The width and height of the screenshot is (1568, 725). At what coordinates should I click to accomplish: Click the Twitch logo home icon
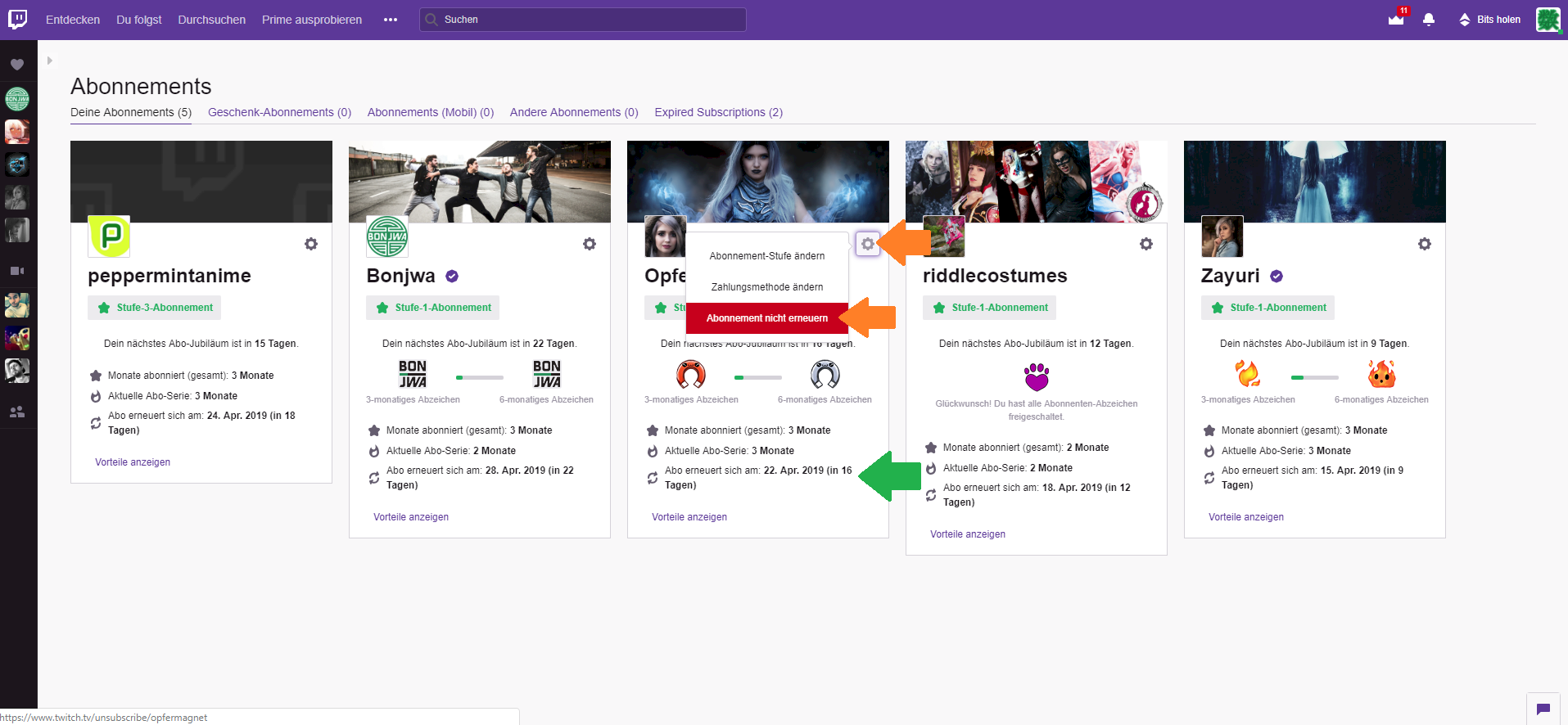pyautogui.click(x=17, y=19)
